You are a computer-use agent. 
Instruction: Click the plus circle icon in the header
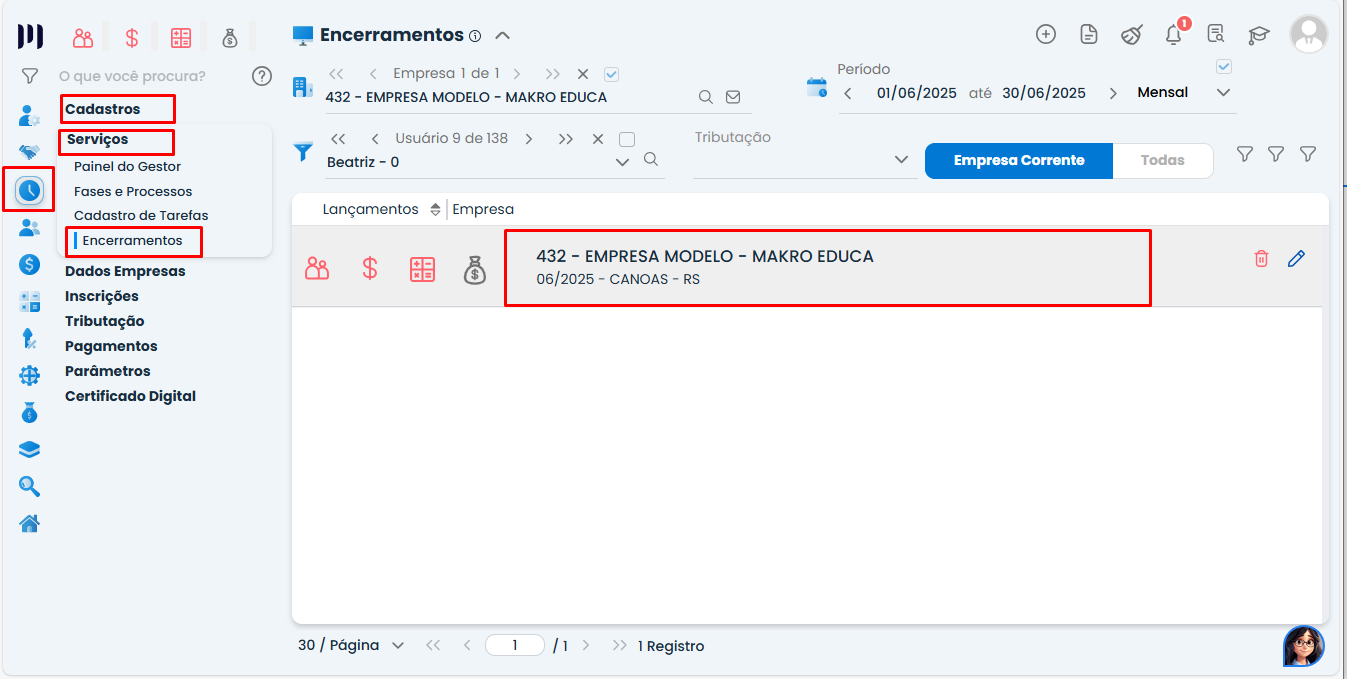[x=1046, y=34]
